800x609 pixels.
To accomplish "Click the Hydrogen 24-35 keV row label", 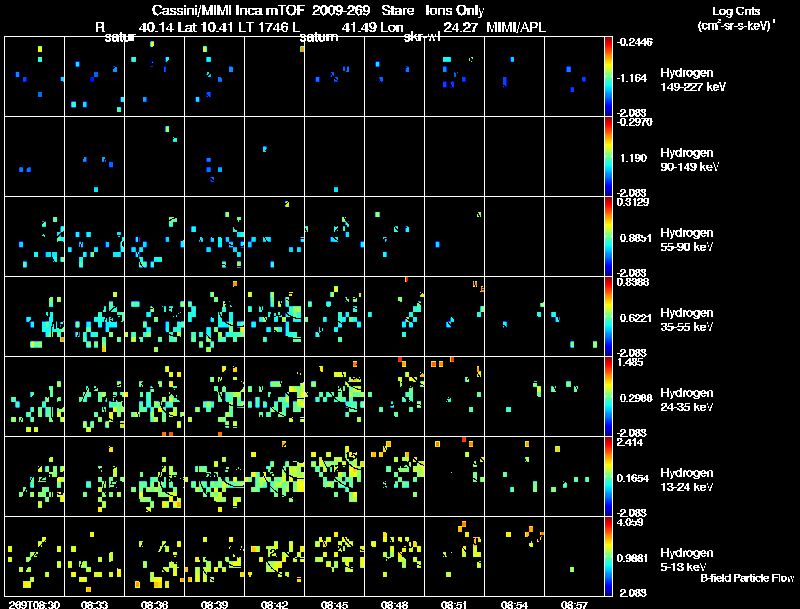I will (687, 400).
